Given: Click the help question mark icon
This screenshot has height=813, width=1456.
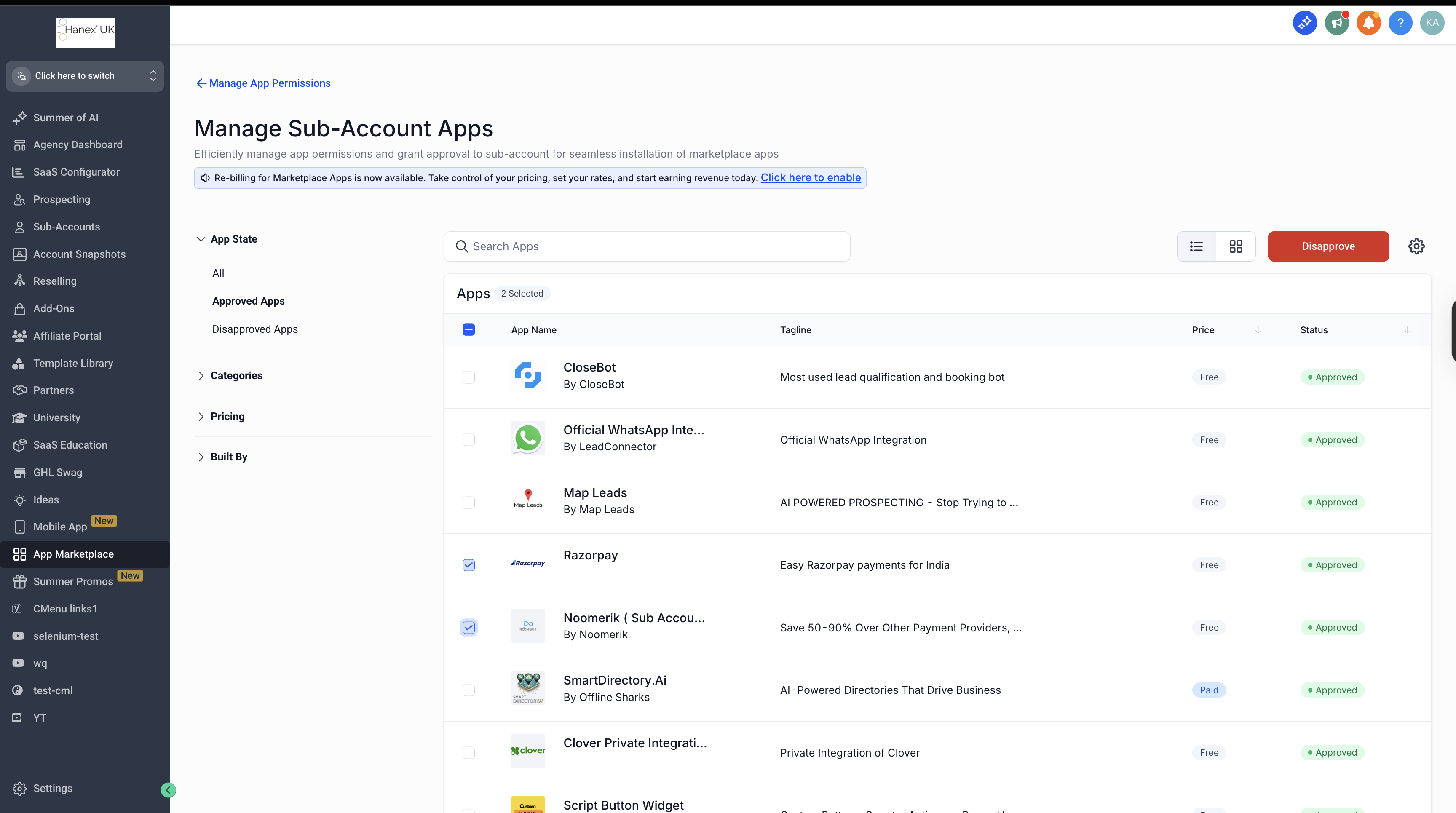Looking at the screenshot, I should 1400,23.
